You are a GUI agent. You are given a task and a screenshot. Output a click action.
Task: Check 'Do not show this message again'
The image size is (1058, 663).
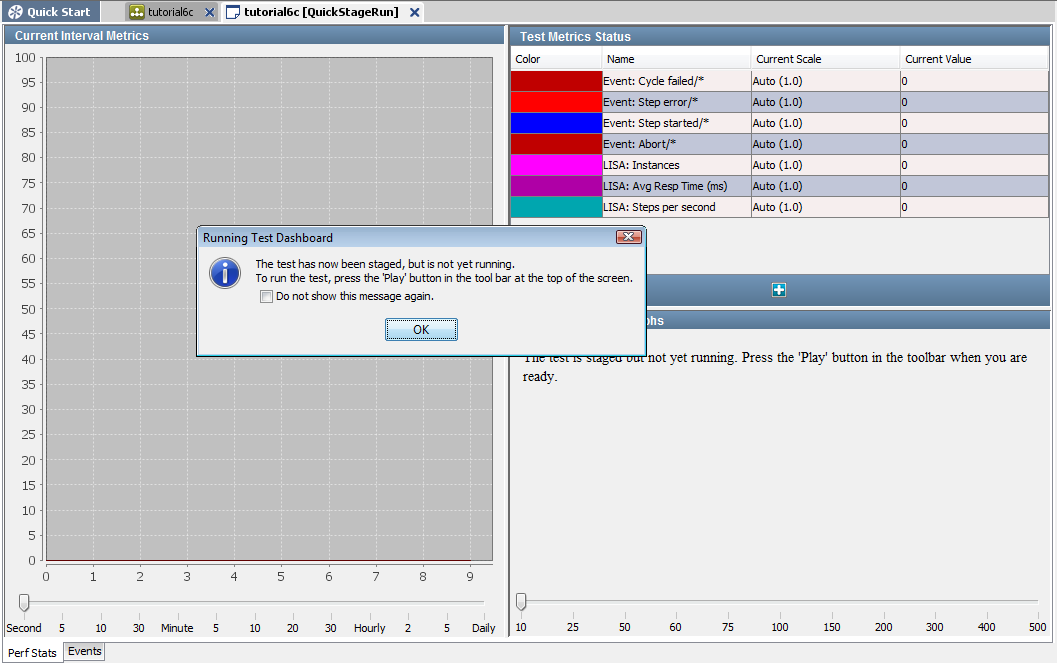pos(265,296)
